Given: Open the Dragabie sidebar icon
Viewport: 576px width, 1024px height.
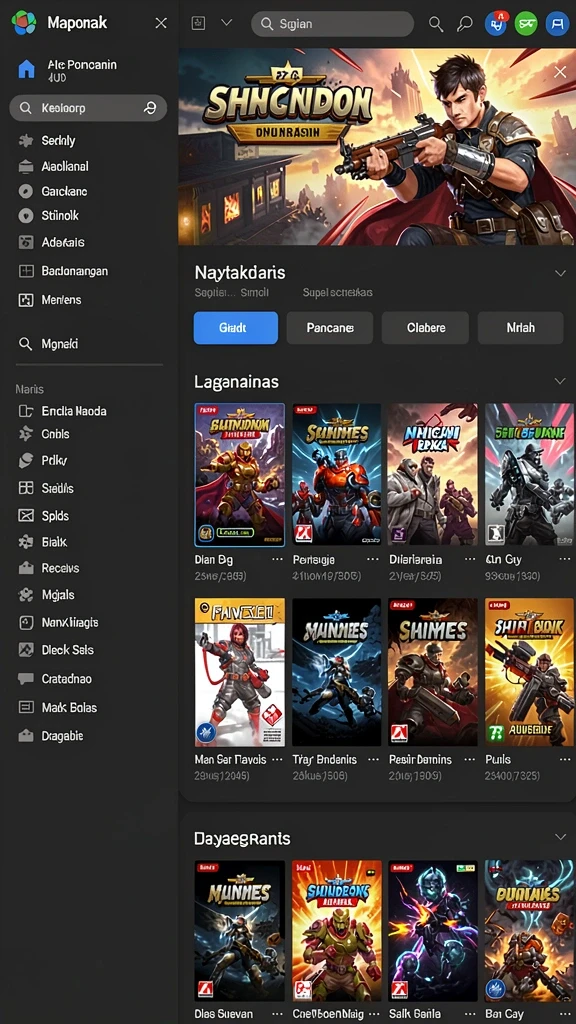Looking at the screenshot, I should coord(25,736).
